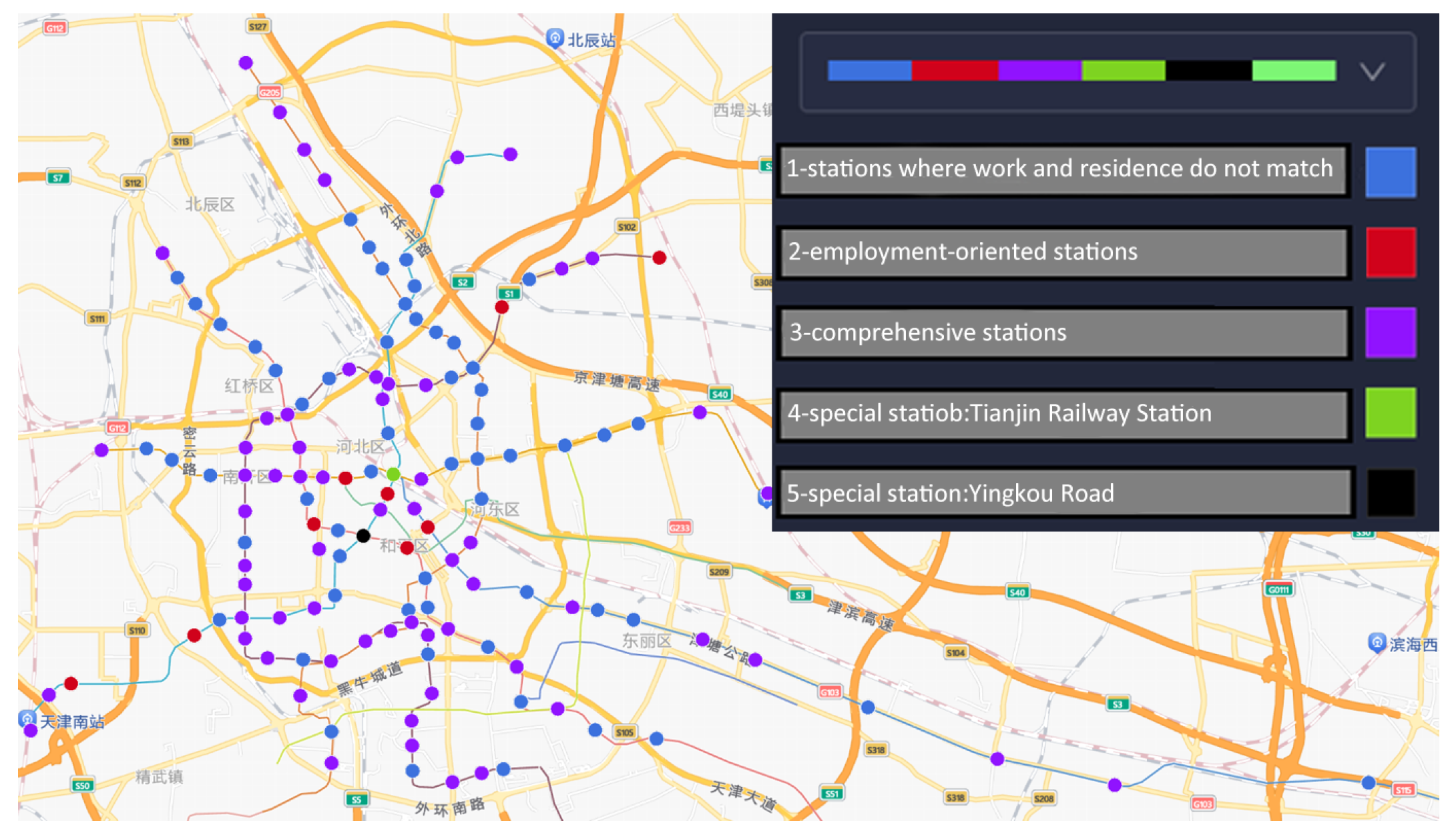This screenshot has width=1456, height=839.
Task: Select '2-employment-oriented stations' legend entry
Action: 1063,252
